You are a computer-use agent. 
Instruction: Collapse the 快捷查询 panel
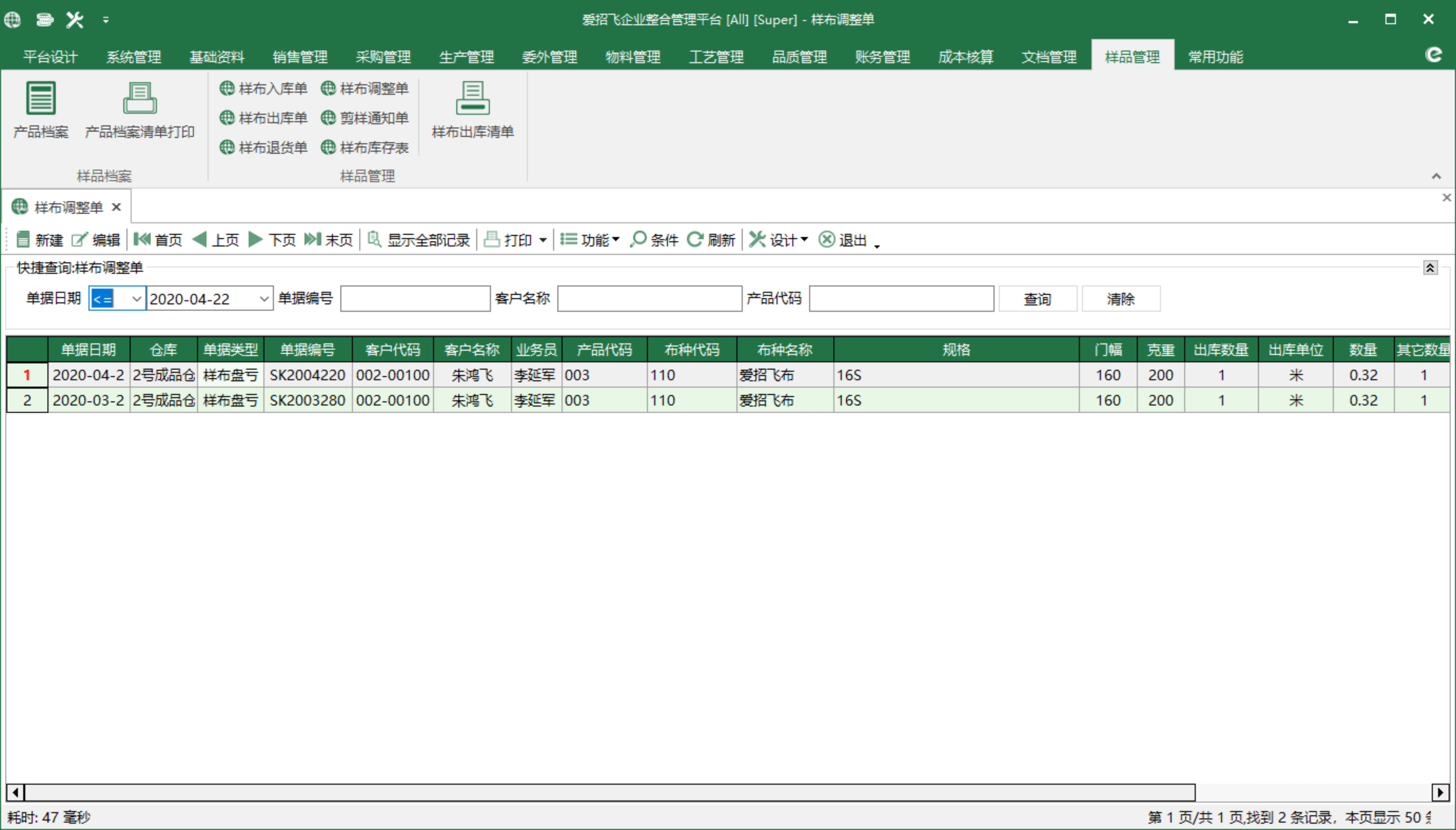pyautogui.click(x=1430, y=268)
